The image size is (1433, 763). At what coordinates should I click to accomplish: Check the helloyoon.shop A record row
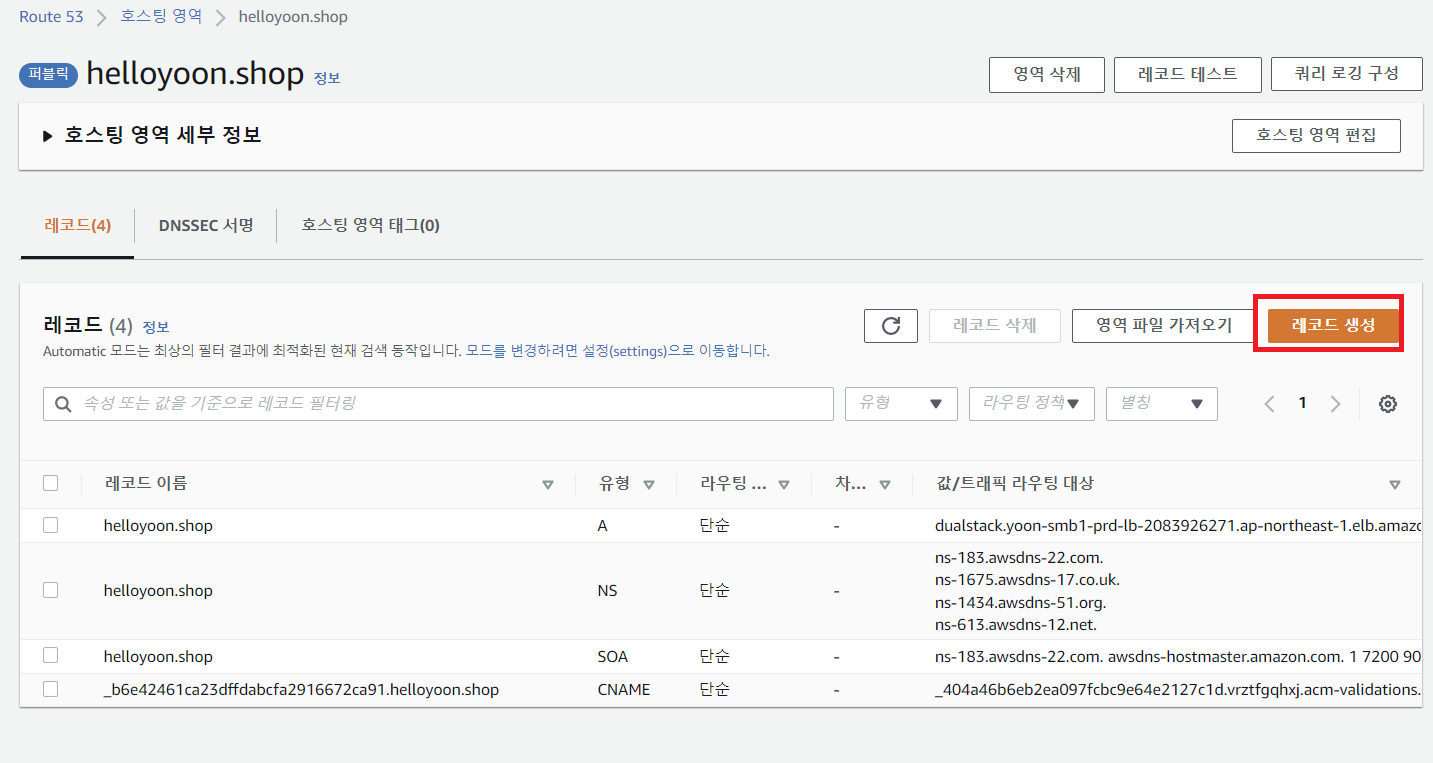pyautogui.click(x=51, y=525)
